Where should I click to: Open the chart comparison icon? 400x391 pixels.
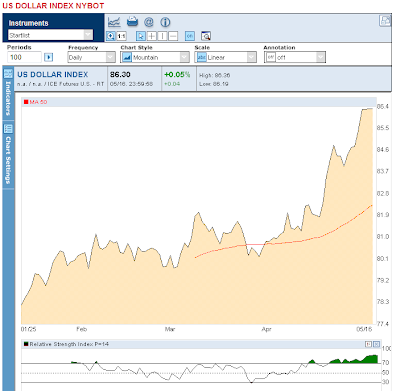[x=114, y=22]
